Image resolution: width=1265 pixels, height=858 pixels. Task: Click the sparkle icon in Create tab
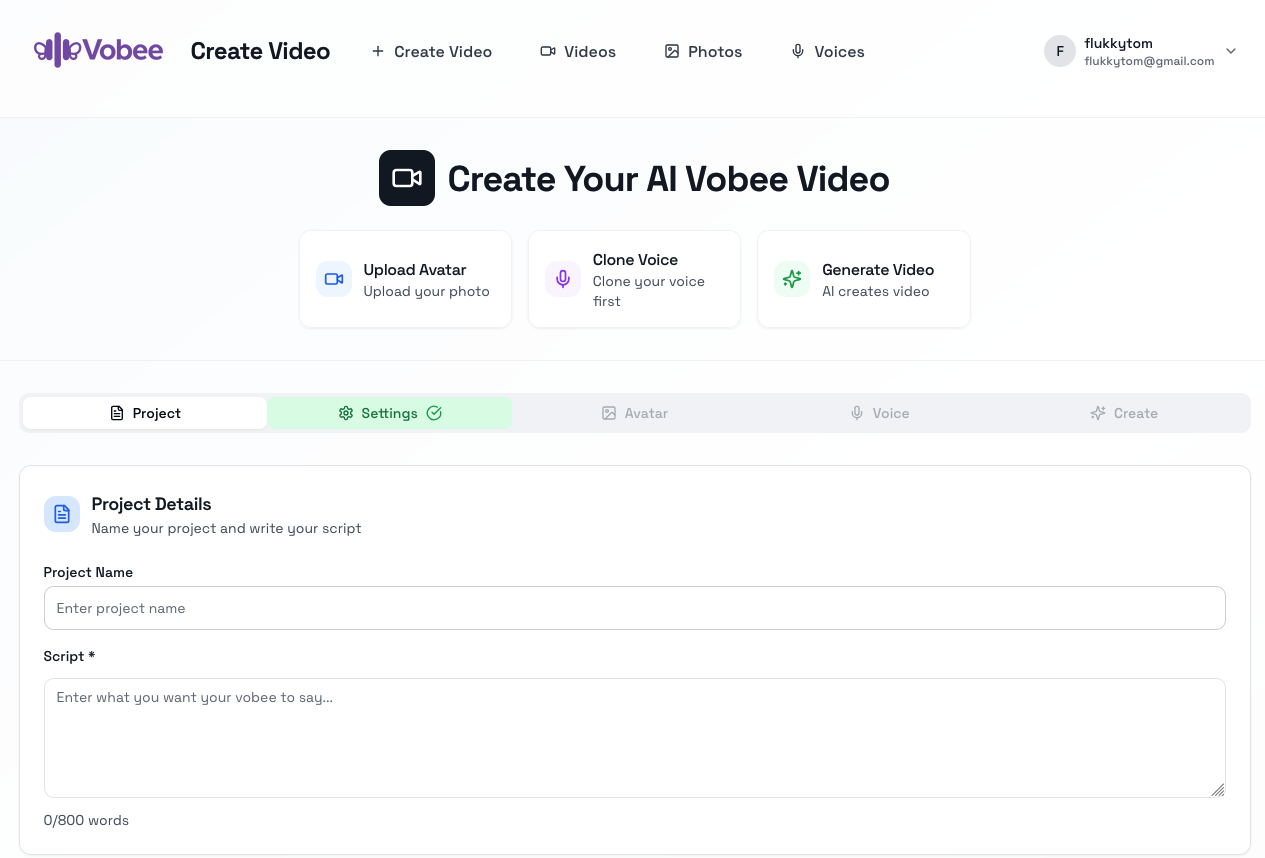pyautogui.click(x=1098, y=413)
